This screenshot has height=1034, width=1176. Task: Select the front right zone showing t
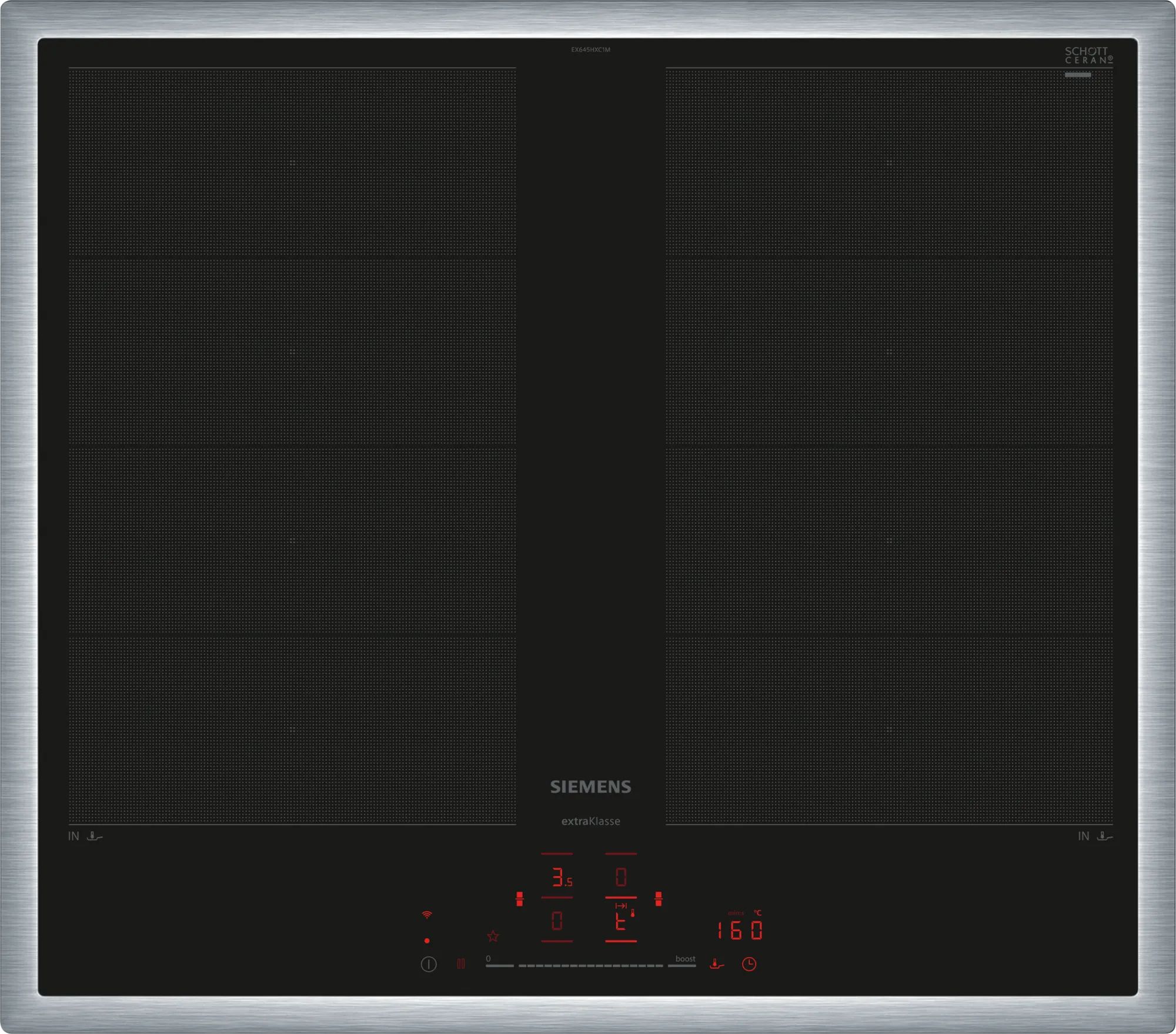[621, 921]
